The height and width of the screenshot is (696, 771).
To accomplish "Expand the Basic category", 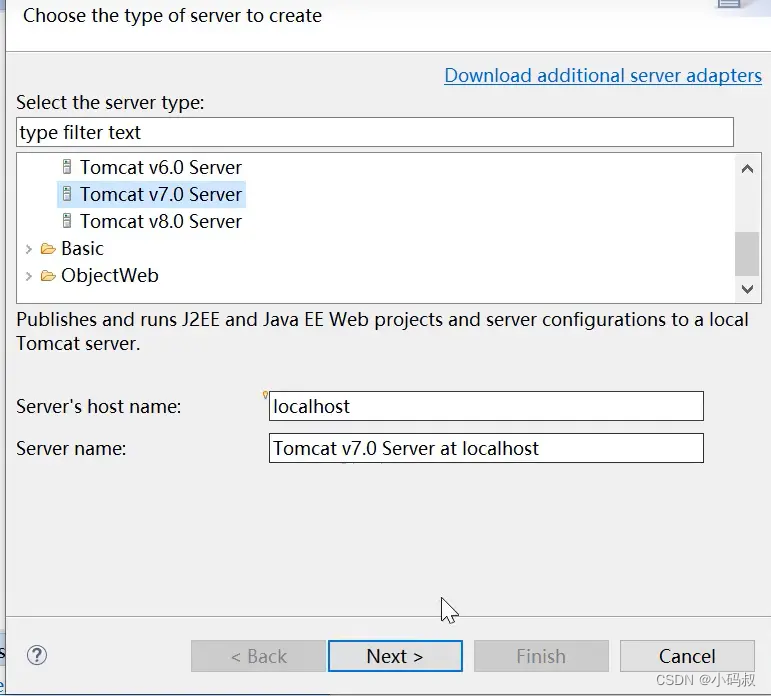I will point(29,249).
